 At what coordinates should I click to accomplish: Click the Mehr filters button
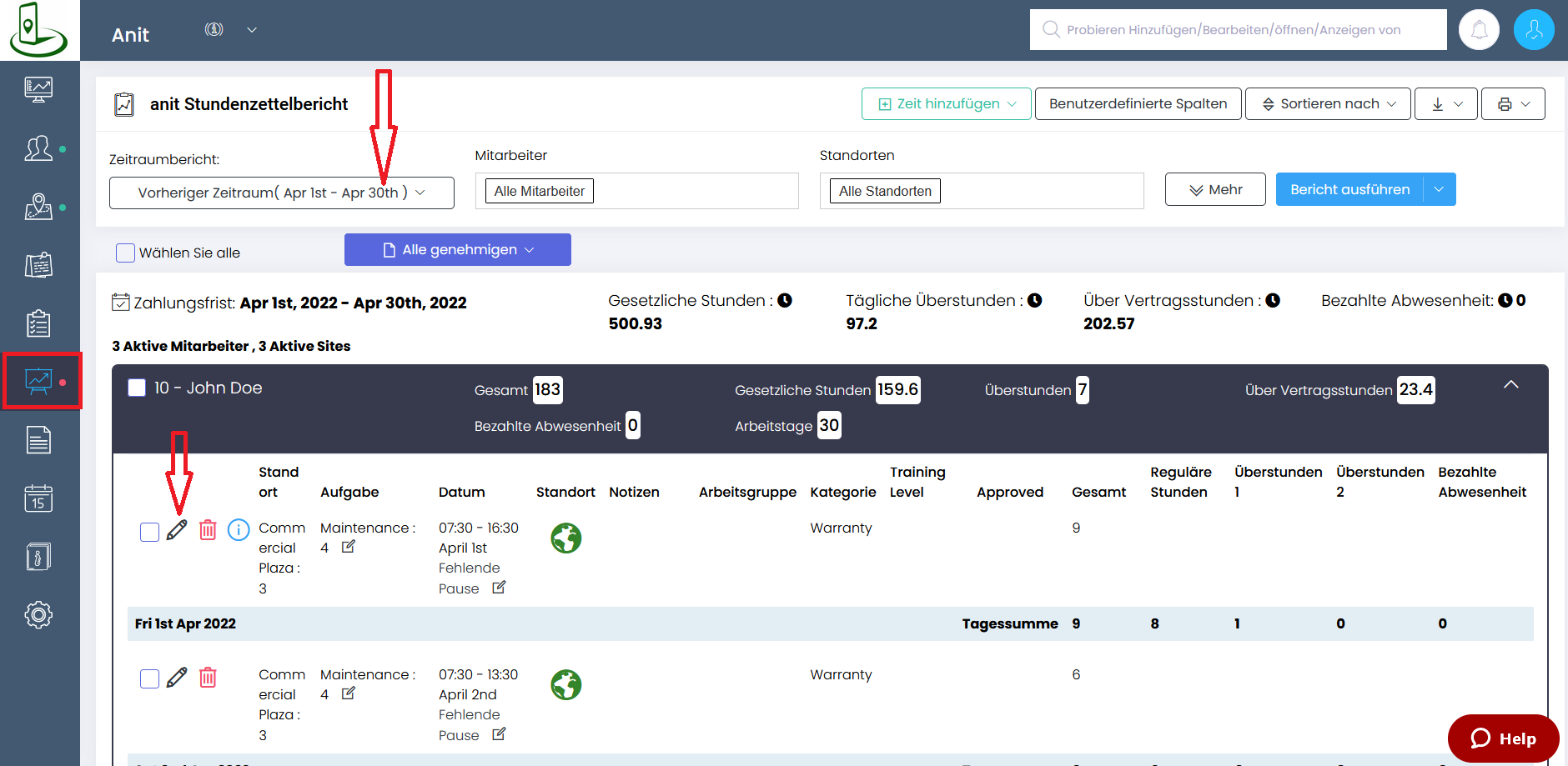(1215, 189)
